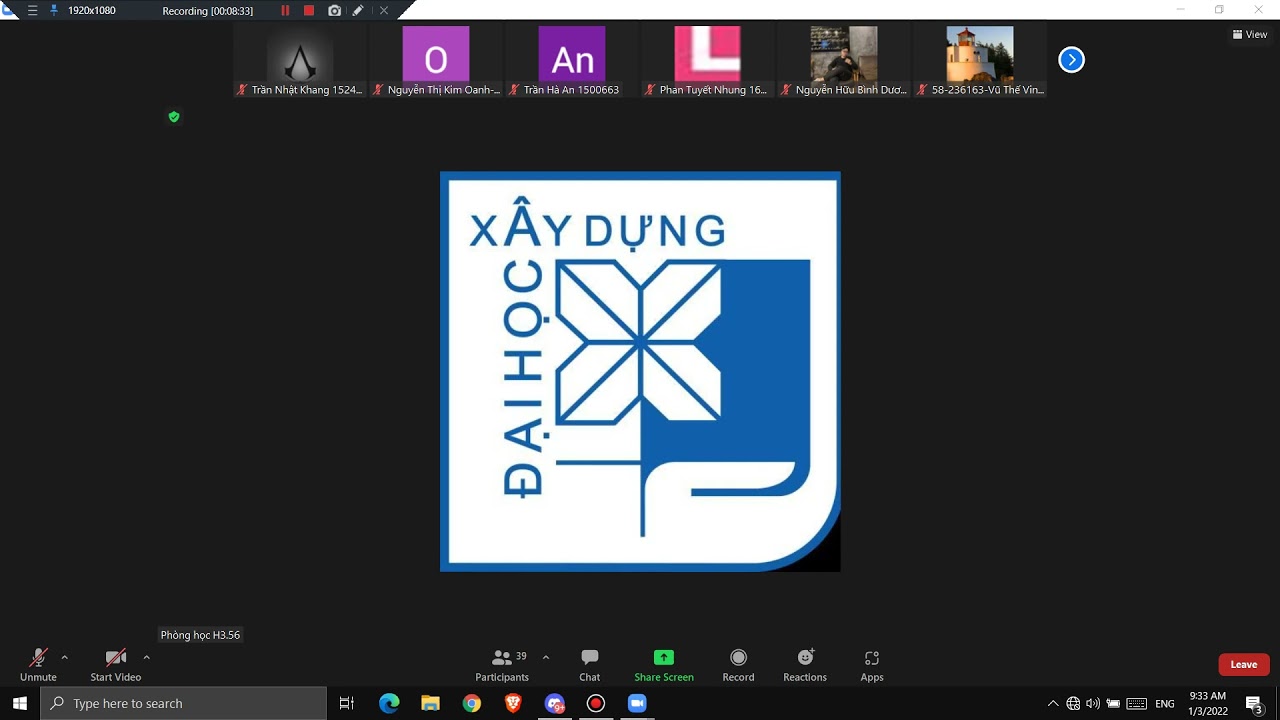Expand audio options arrow next to Unmute
Image resolution: width=1280 pixels, height=720 pixels.
[65, 657]
